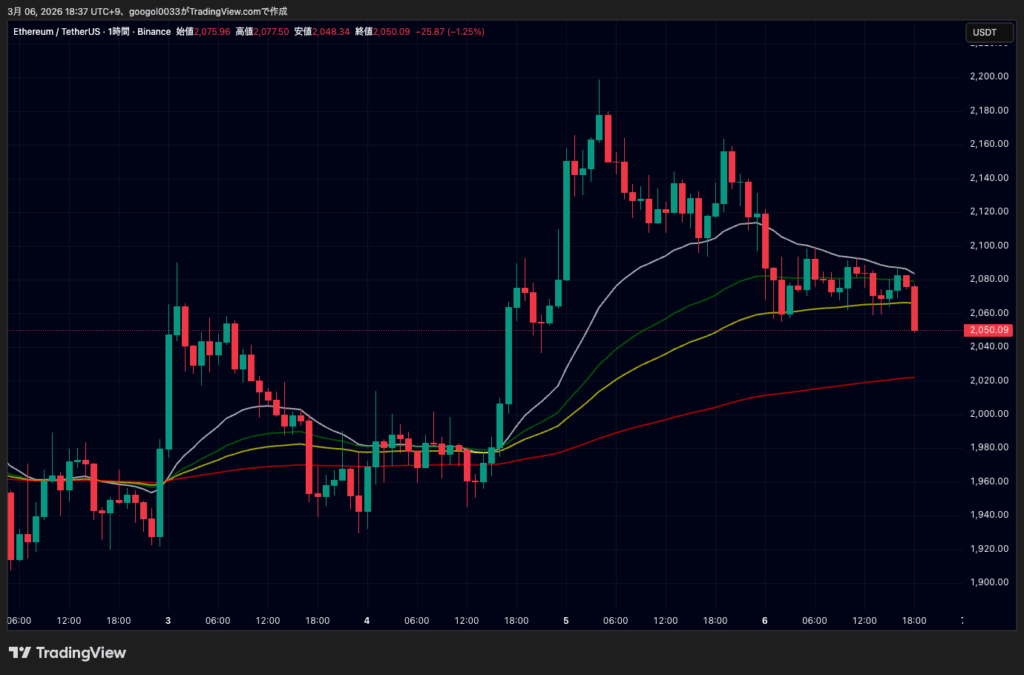Click the 安値 low value 2,048.34
The image size is (1024, 675).
330,32
